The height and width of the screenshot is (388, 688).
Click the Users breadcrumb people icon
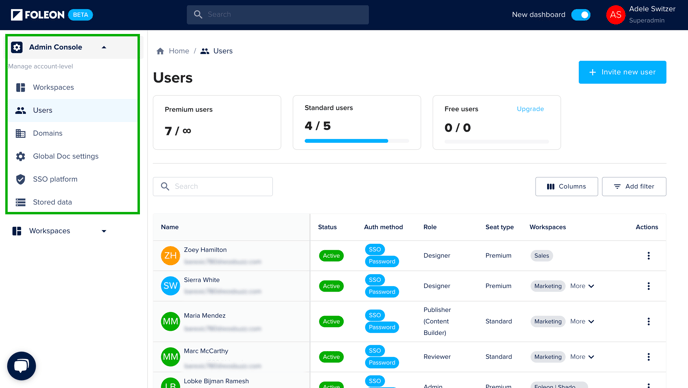tap(204, 51)
